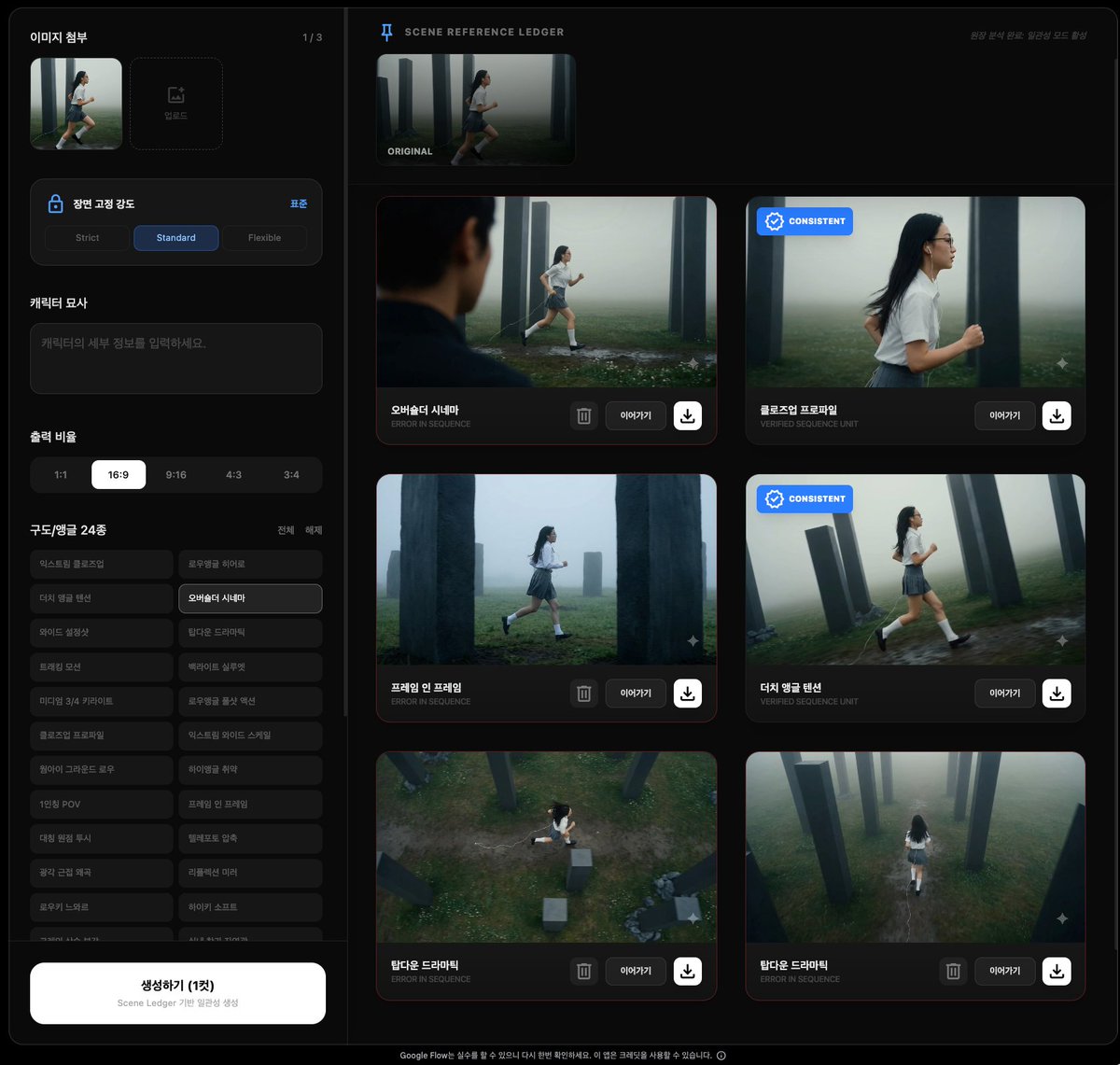Toggle the 백라이트 실루엣 angle chip
Viewport: 1120px width, 1065px height.
point(250,666)
